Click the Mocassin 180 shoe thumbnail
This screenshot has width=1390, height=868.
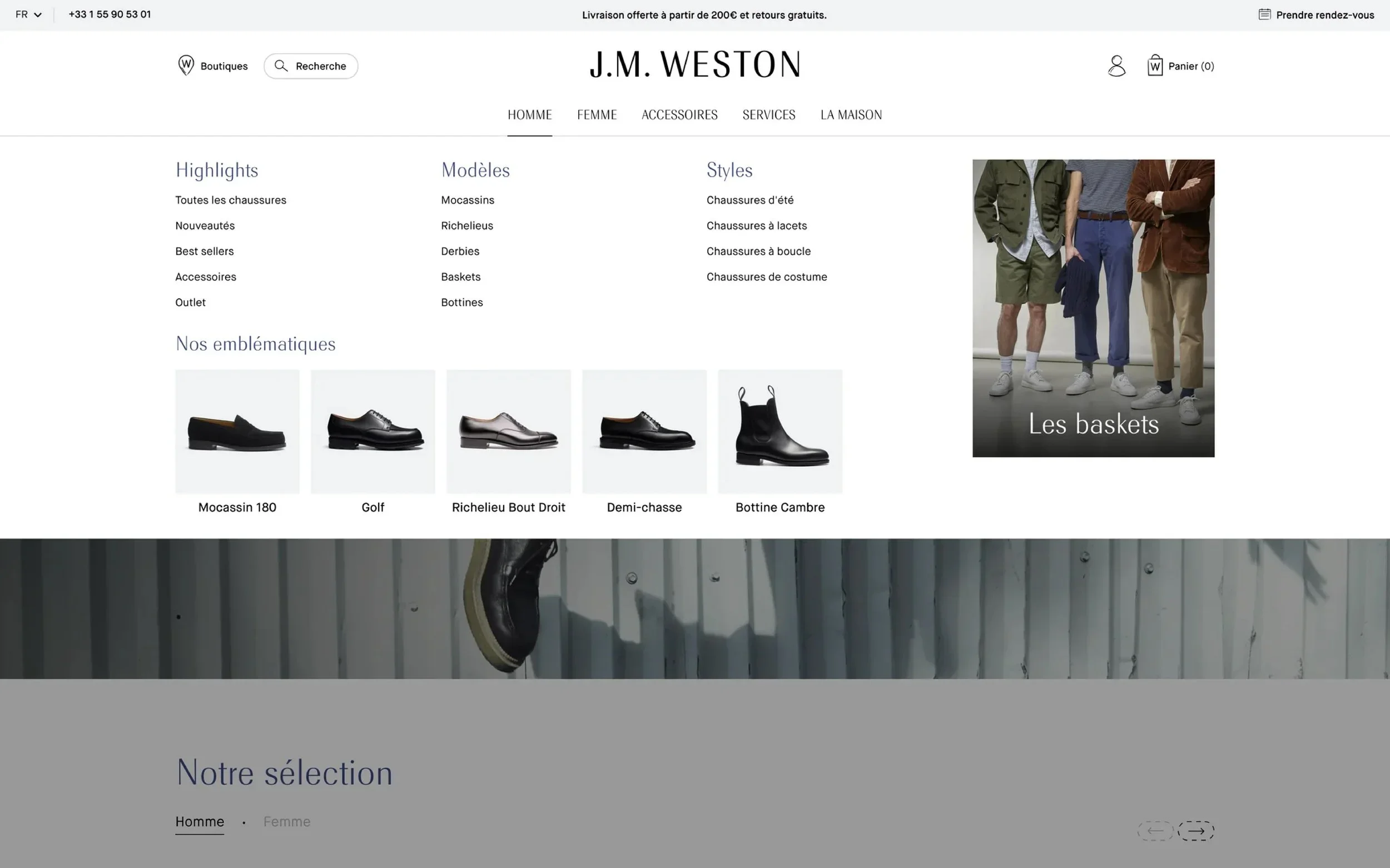[237, 432]
